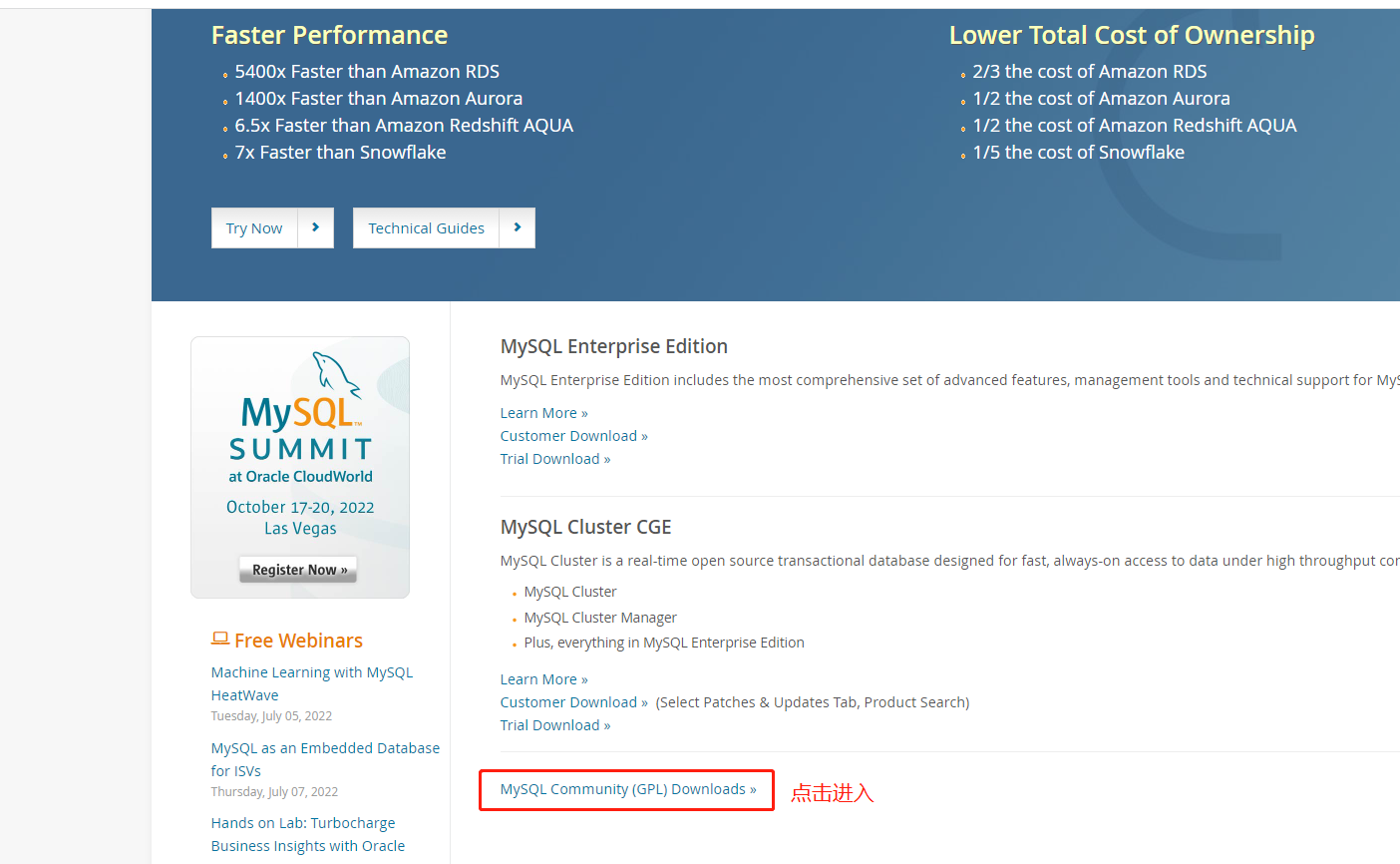Open Customer Download under MySQL Cluster CGE
The image size is (1400, 864).
(574, 702)
